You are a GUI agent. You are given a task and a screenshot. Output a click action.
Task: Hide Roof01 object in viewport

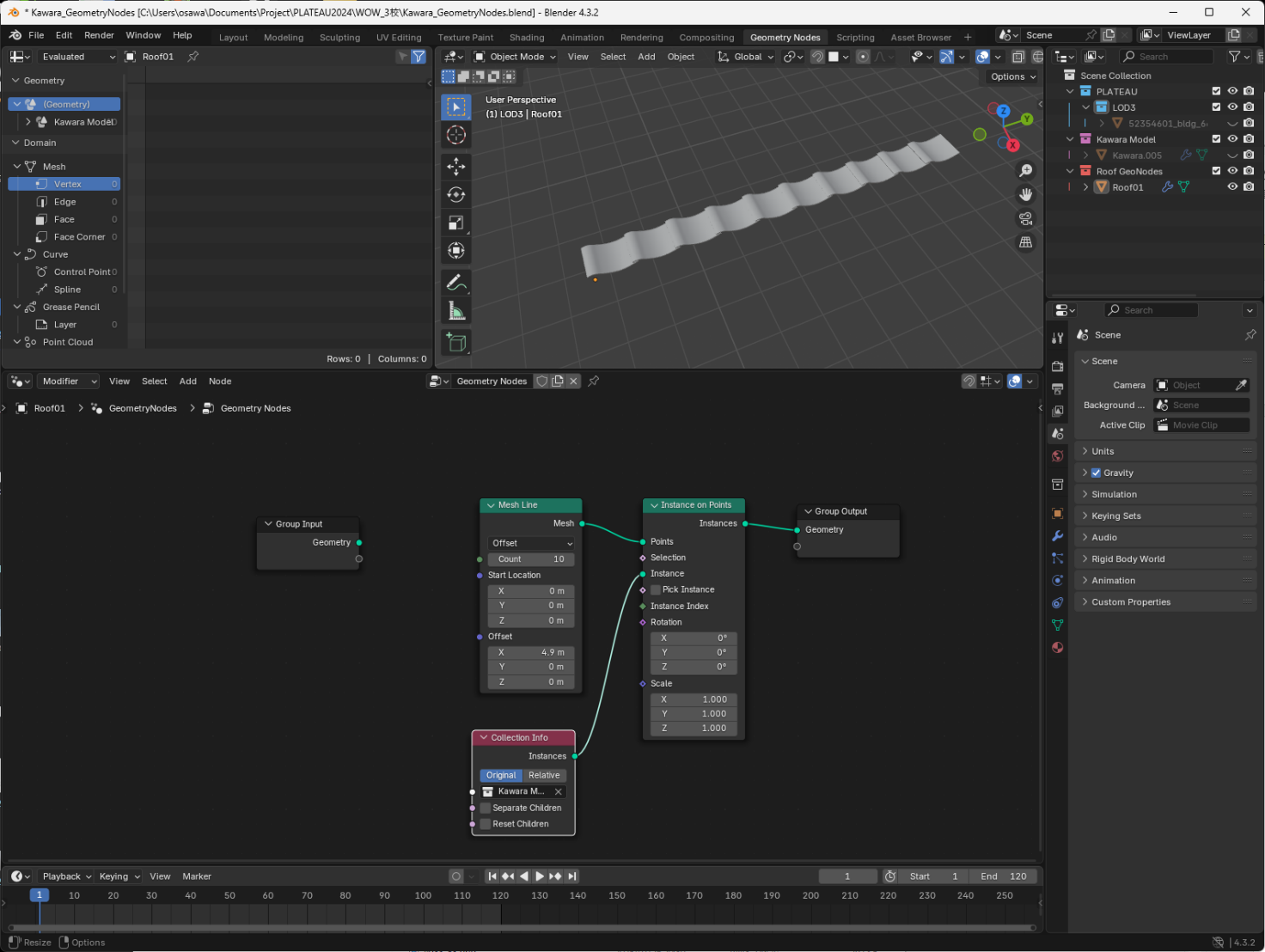coord(1232,186)
